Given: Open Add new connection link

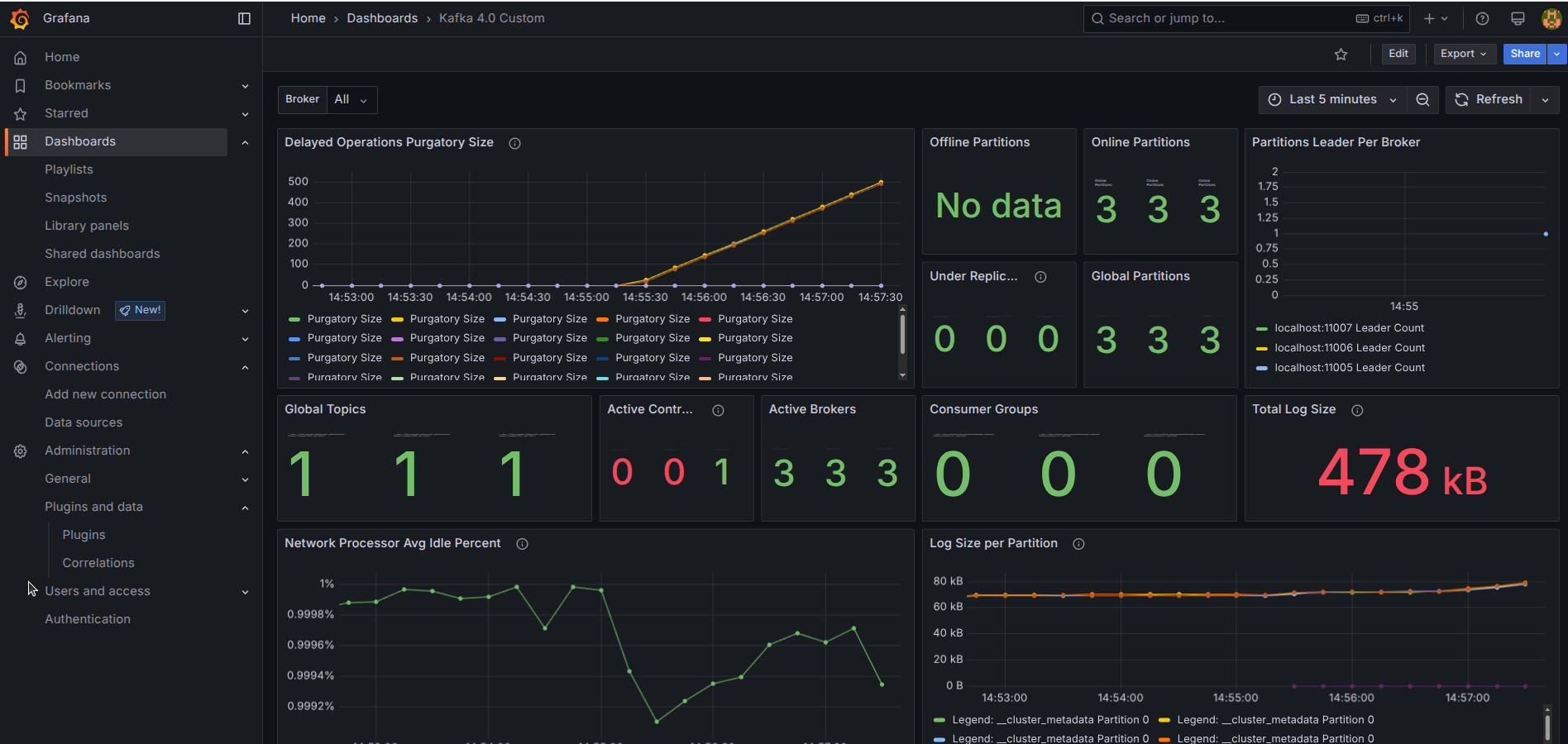Looking at the screenshot, I should (105, 394).
